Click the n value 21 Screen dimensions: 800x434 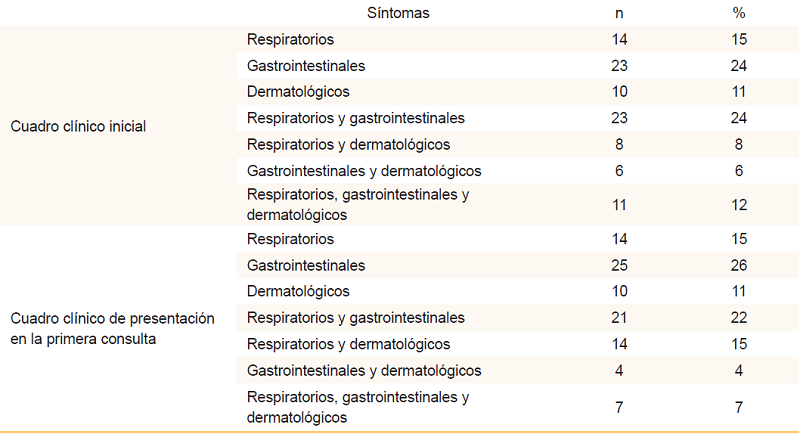(x=620, y=318)
